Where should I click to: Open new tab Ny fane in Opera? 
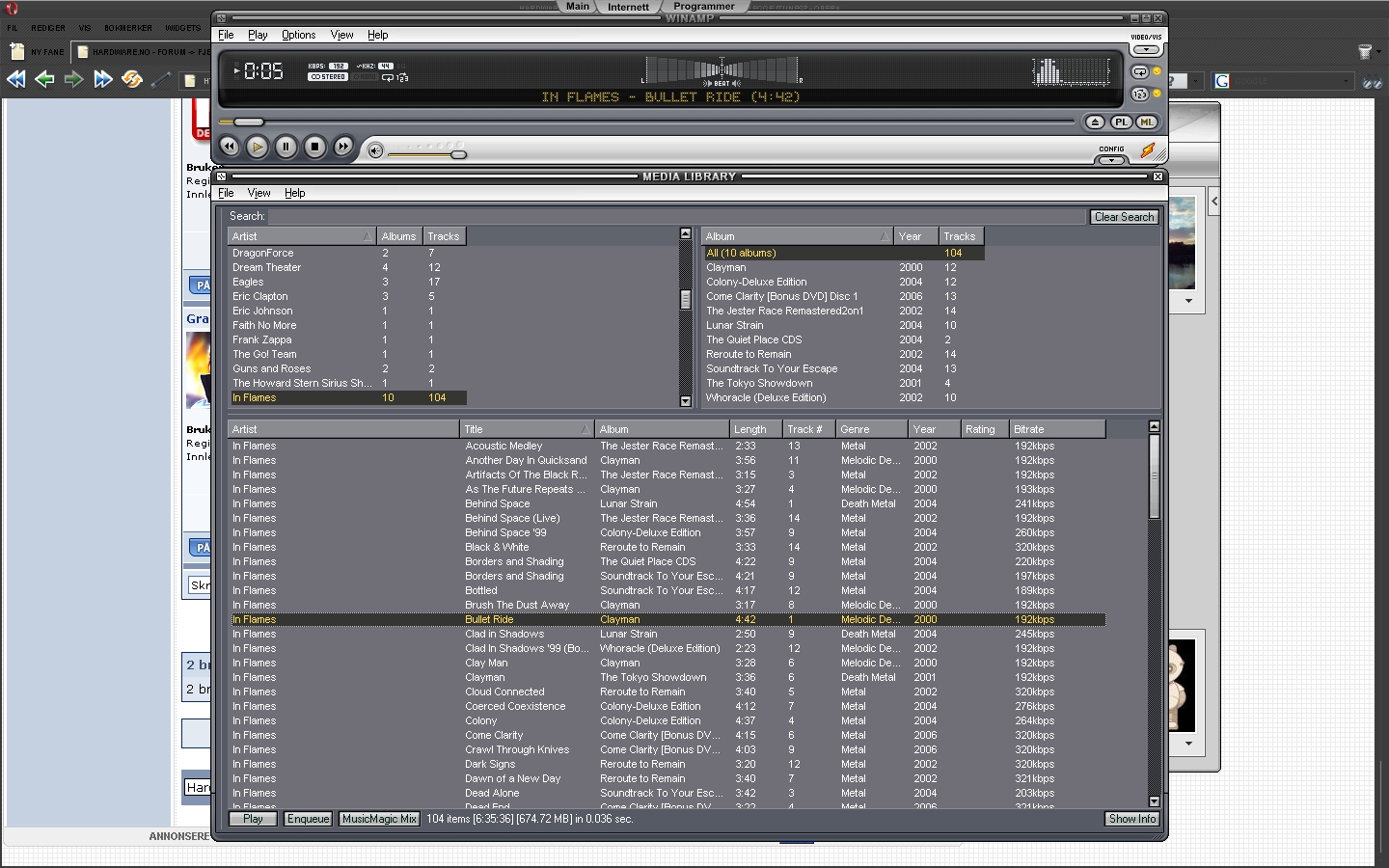pyautogui.click(x=38, y=51)
